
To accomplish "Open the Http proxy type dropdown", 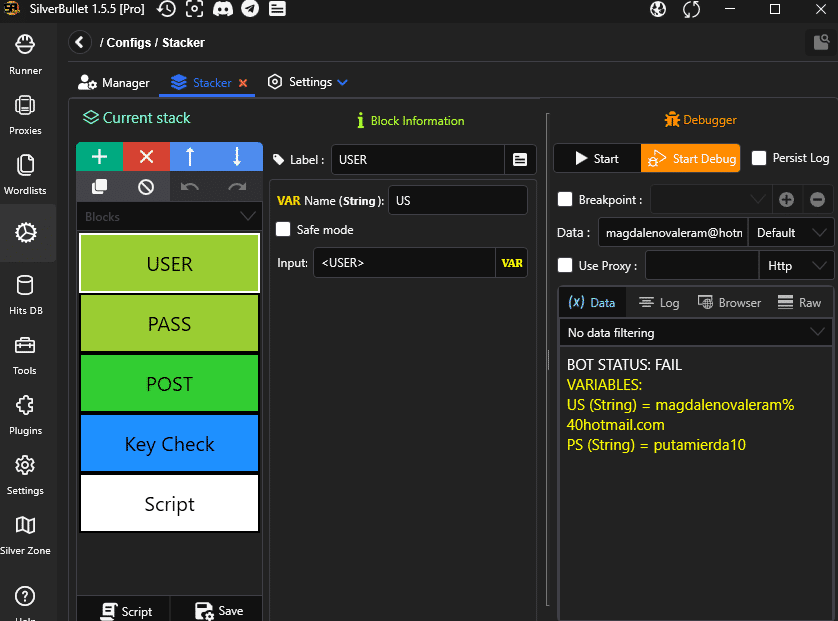I will pyautogui.click(x=796, y=265).
